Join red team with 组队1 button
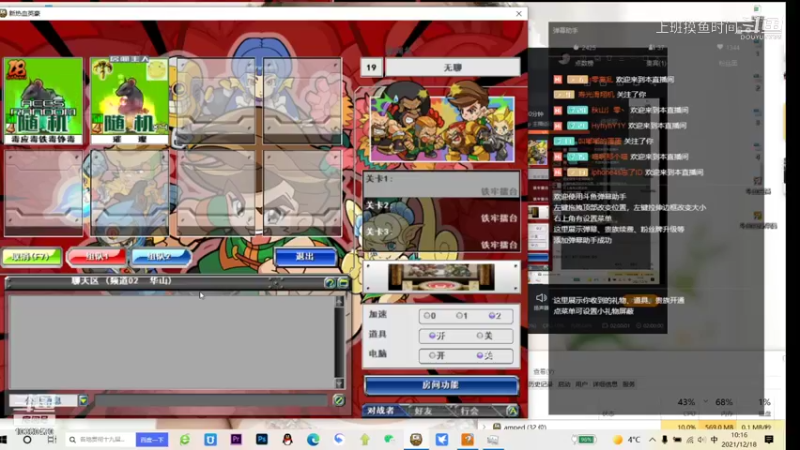800x450 pixels. (96, 257)
